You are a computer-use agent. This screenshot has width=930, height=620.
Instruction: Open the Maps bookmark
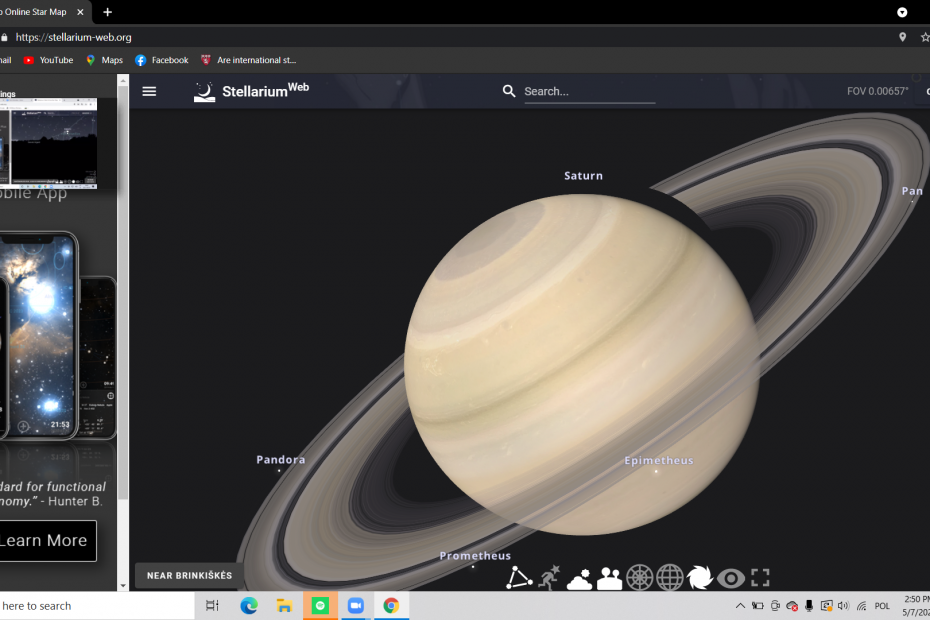(104, 60)
